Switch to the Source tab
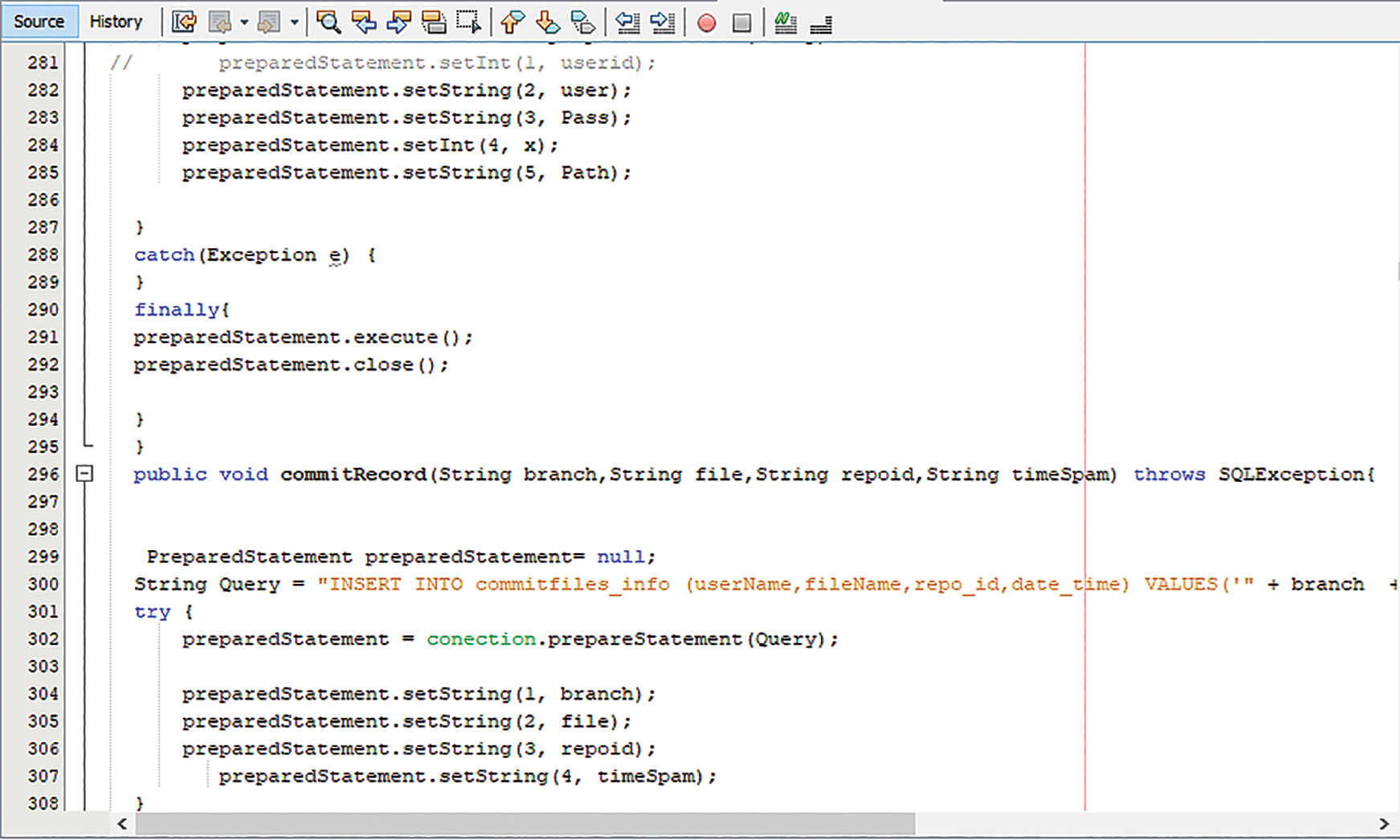This screenshot has height=840, width=1400. point(39,22)
